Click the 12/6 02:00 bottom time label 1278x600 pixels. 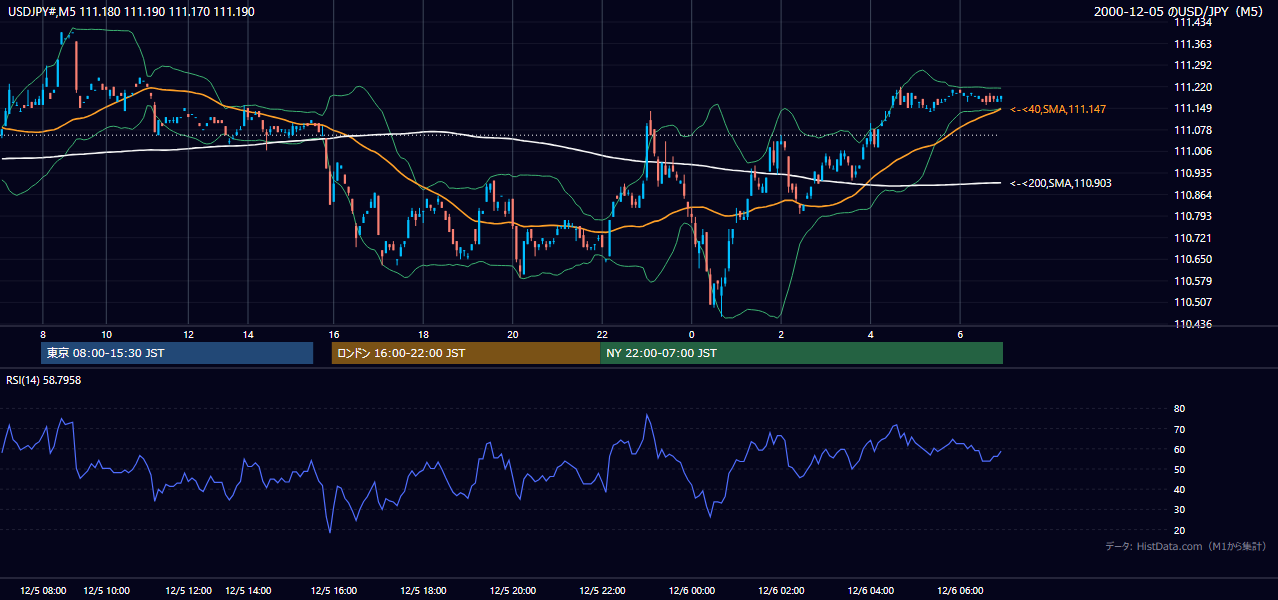781,591
